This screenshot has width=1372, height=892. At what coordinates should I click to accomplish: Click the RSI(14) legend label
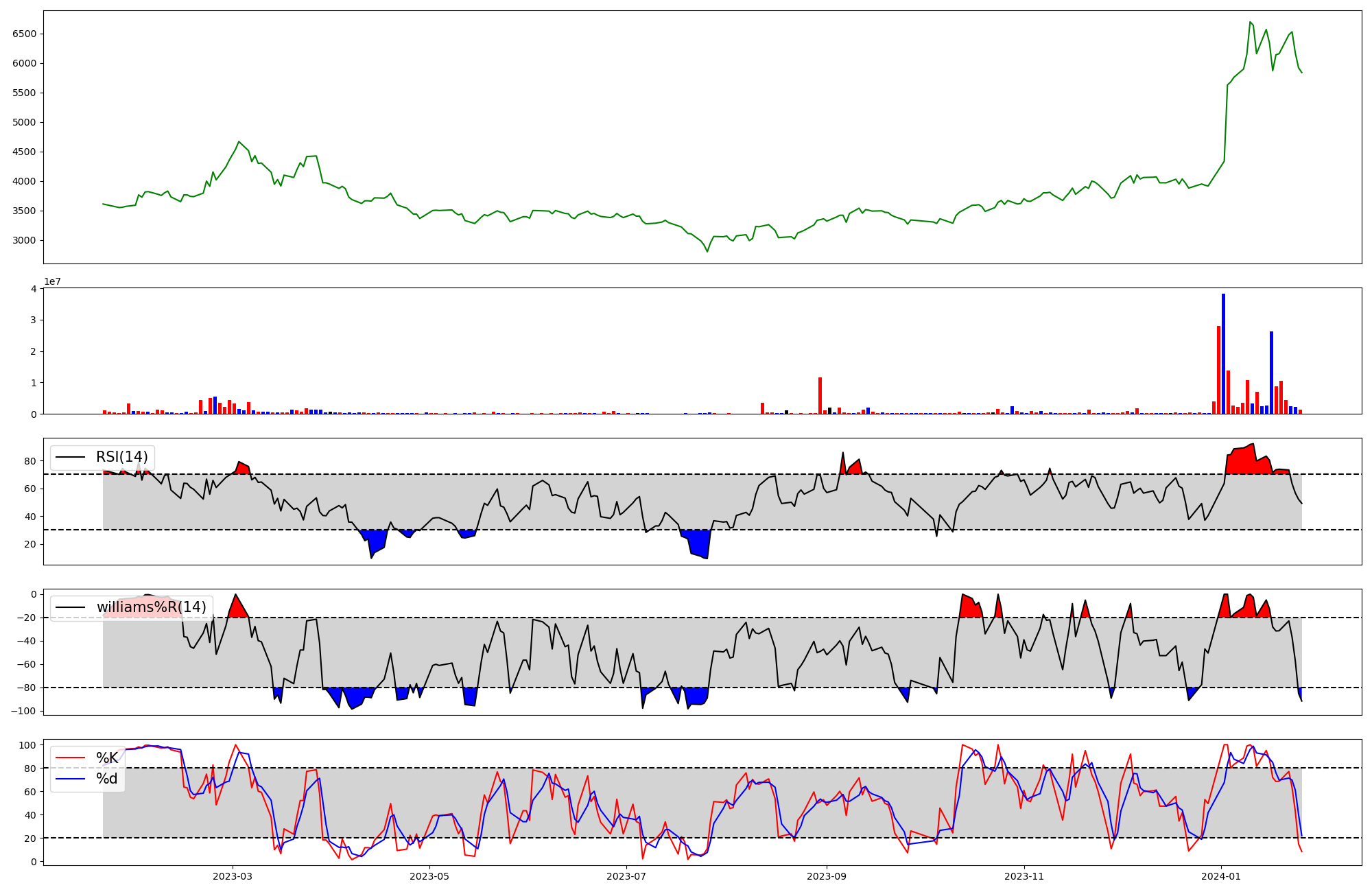[121, 458]
